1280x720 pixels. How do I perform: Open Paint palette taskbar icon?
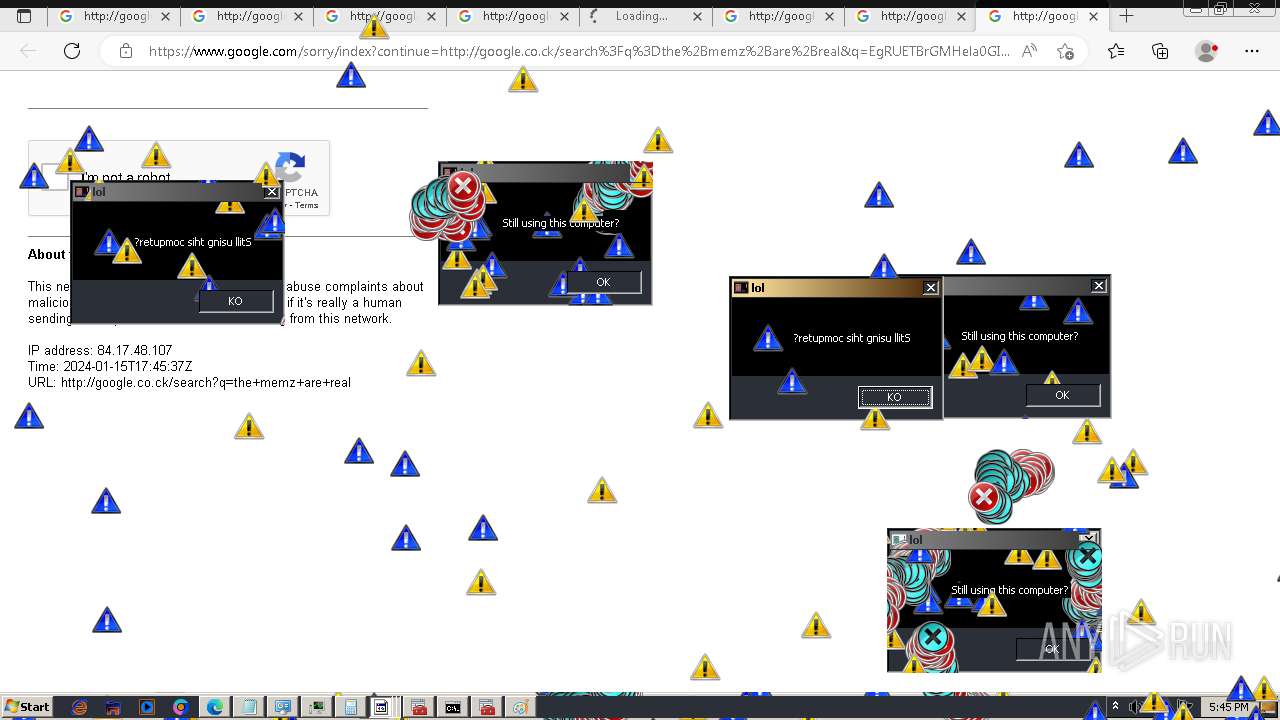click(520, 707)
